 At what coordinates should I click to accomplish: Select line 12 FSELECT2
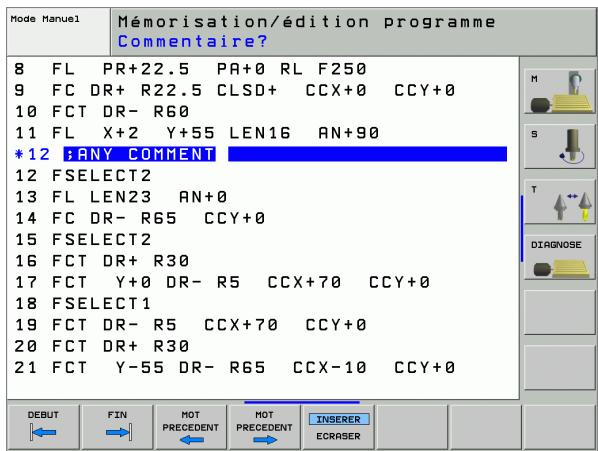pos(83,176)
